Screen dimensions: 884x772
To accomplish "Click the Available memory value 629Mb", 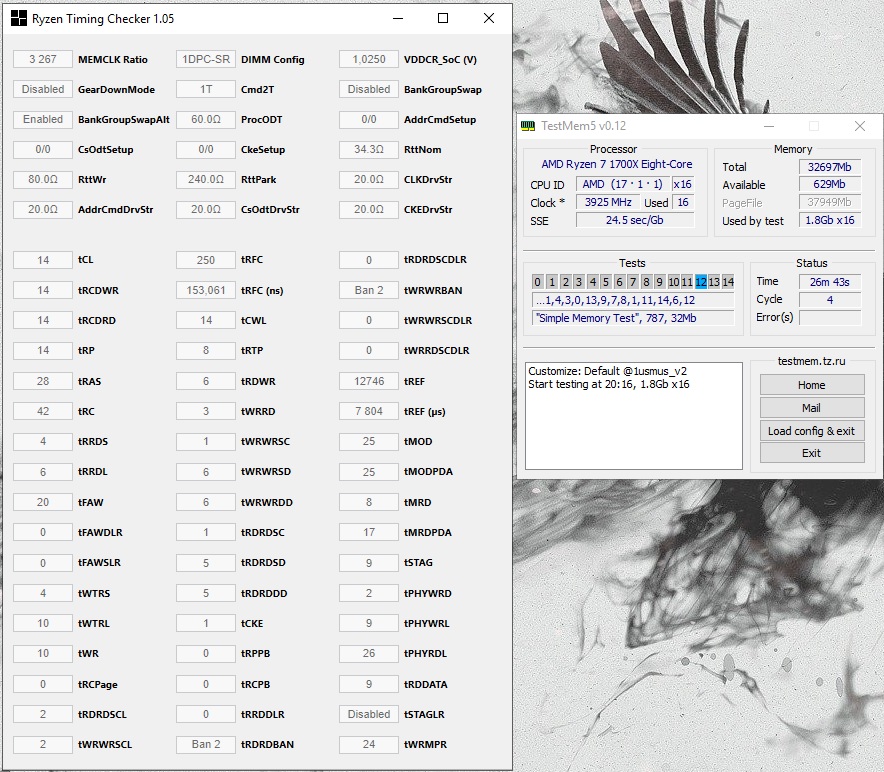I will click(x=830, y=184).
